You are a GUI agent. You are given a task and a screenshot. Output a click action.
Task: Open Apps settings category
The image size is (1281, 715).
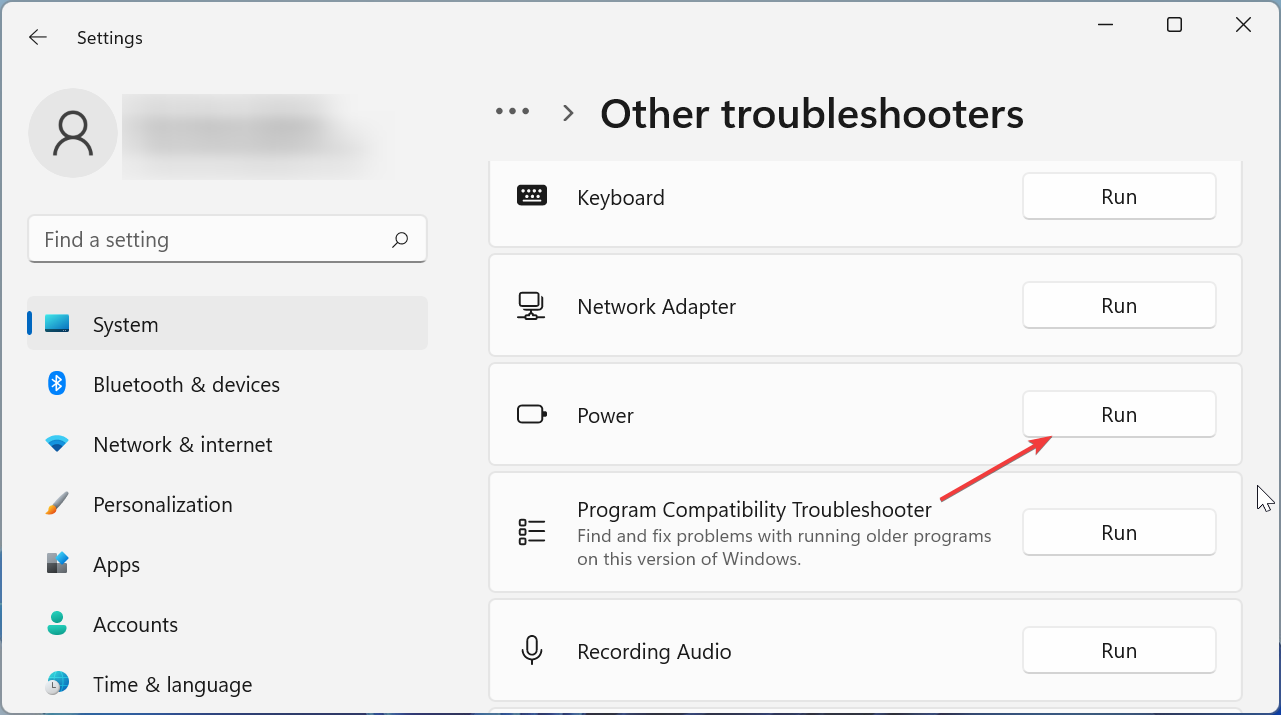click(x=228, y=564)
